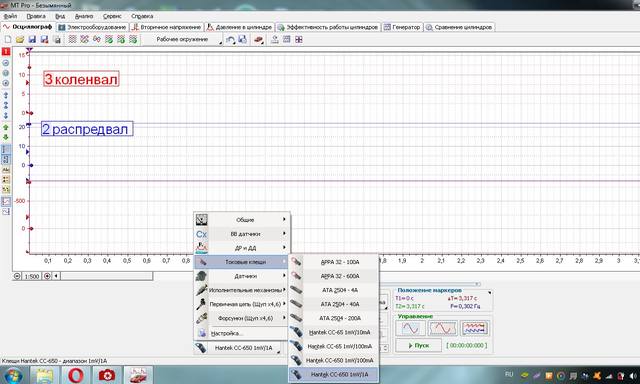Create a new file with the blank page icon
The width and height of the screenshot is (640, 384).
click(x=8, y=40)
